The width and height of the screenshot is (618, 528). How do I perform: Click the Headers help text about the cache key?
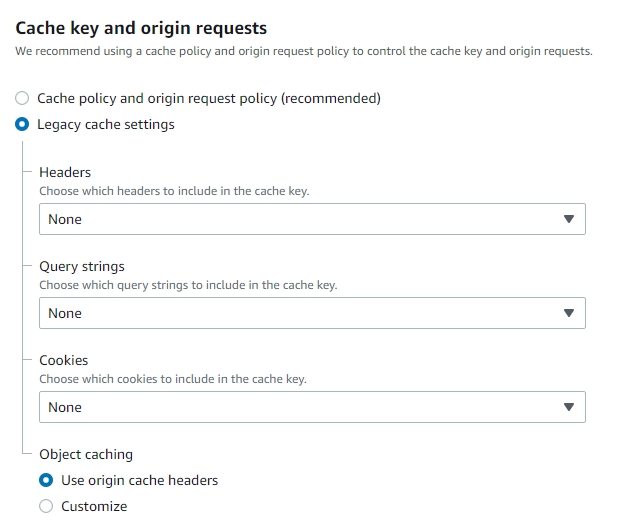pyautogui.click(x=174, y=191)
